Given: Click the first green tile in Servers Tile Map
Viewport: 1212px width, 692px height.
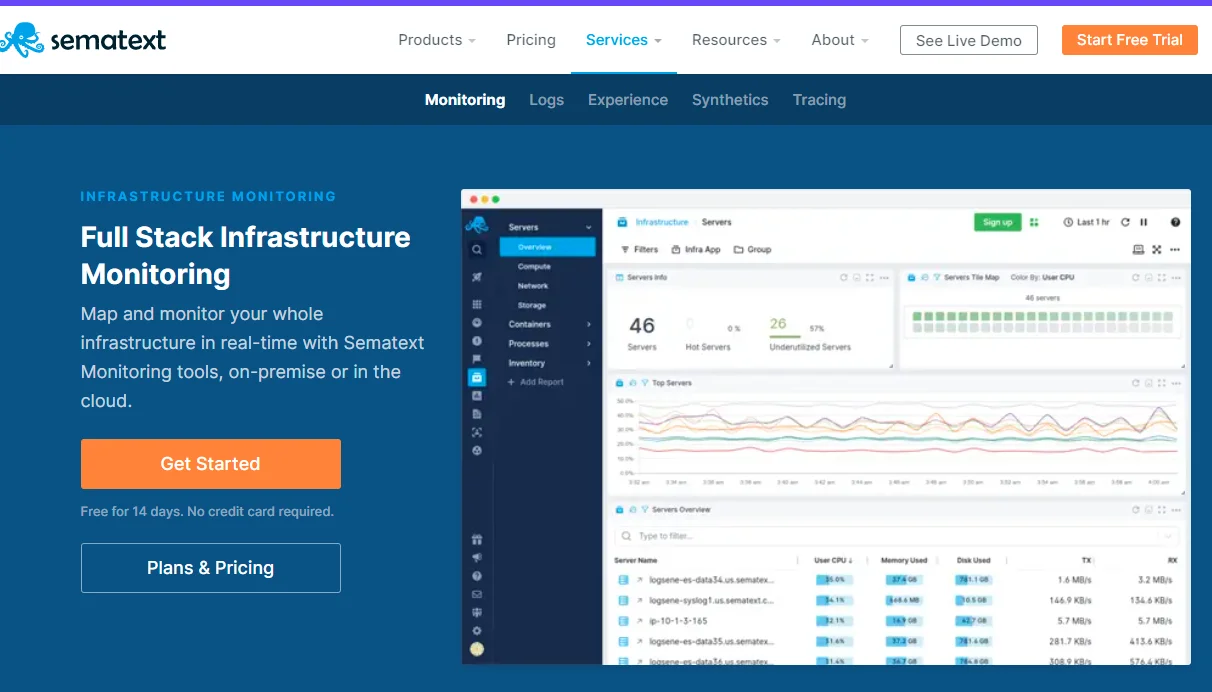Looking at the screenshot, I should tap(916, 316).
